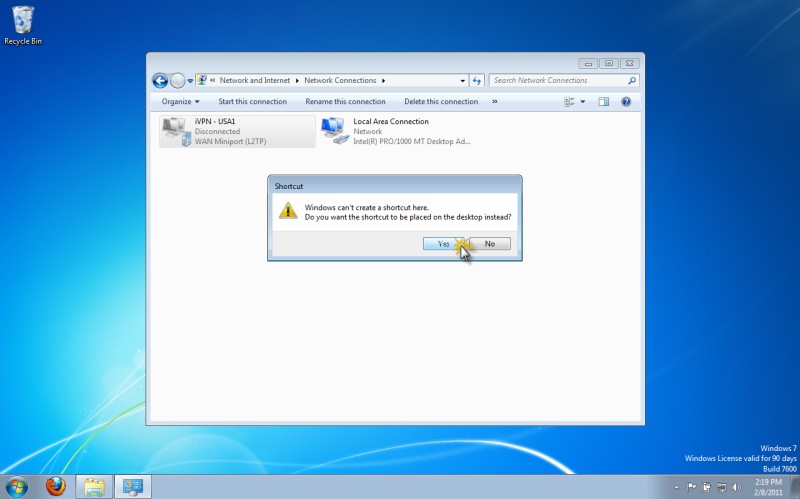Select Network and Internet breadcrumb

pyautogui.click(x=255, y=80)
